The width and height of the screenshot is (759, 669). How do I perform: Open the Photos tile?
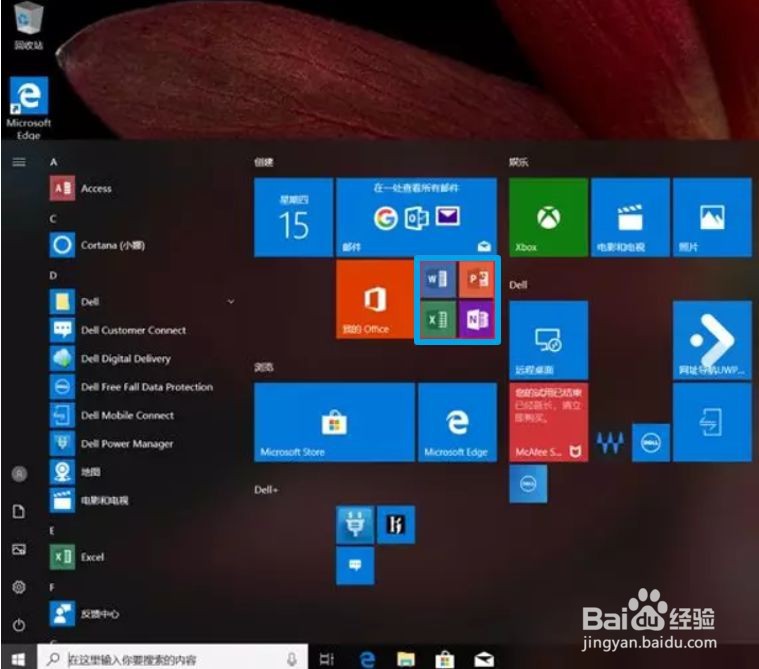(712, 217)
